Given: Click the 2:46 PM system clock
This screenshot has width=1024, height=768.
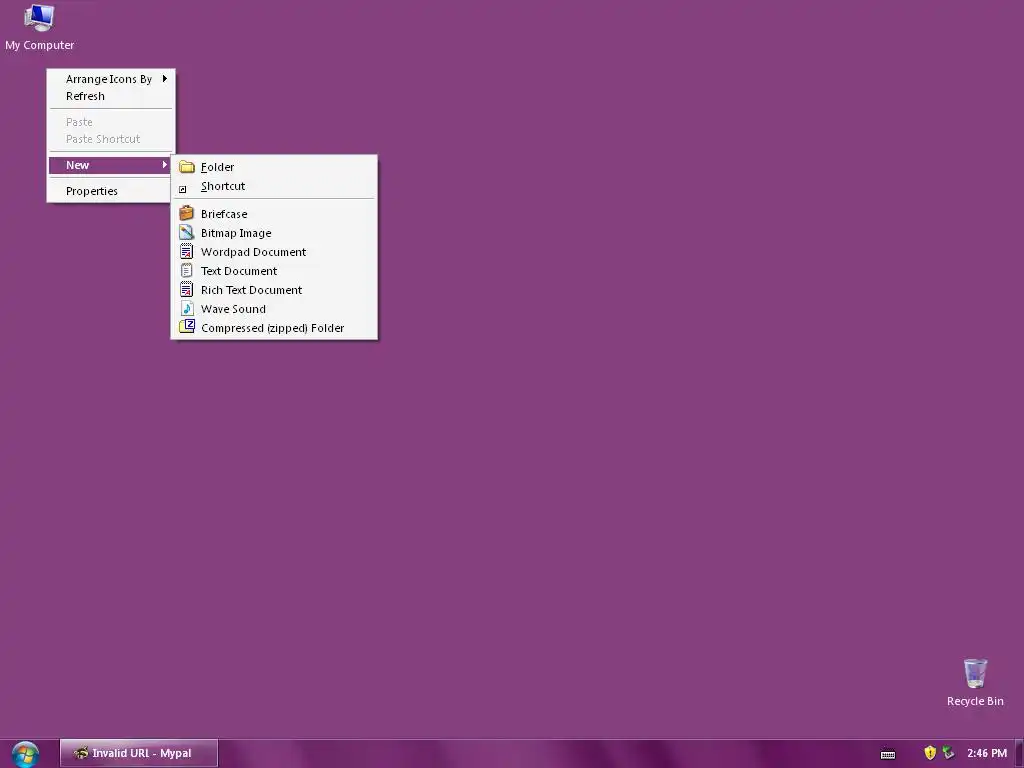Looking at the screenshot, I should (x=987, y=753).
